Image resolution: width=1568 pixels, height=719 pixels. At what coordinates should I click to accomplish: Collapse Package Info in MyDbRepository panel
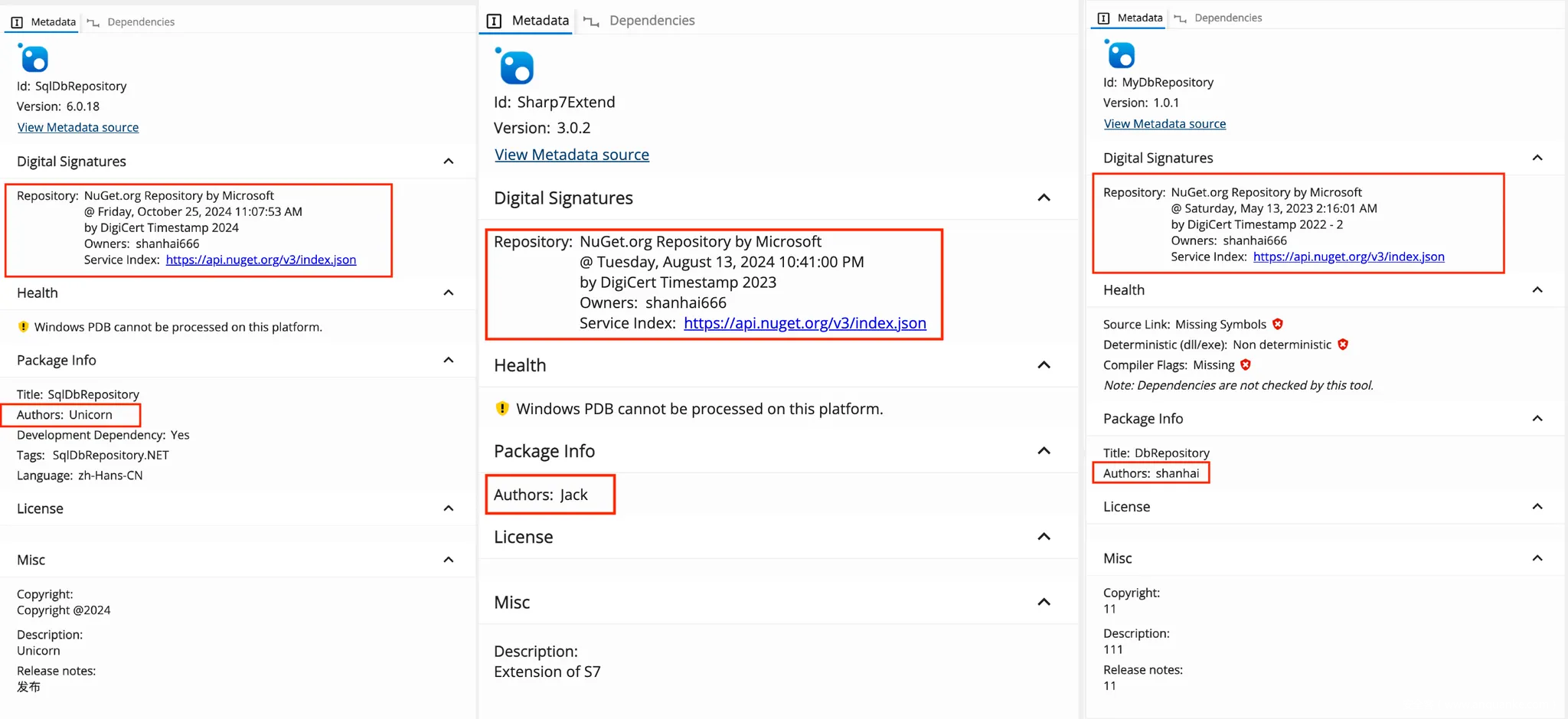[x=1537, y=419]
